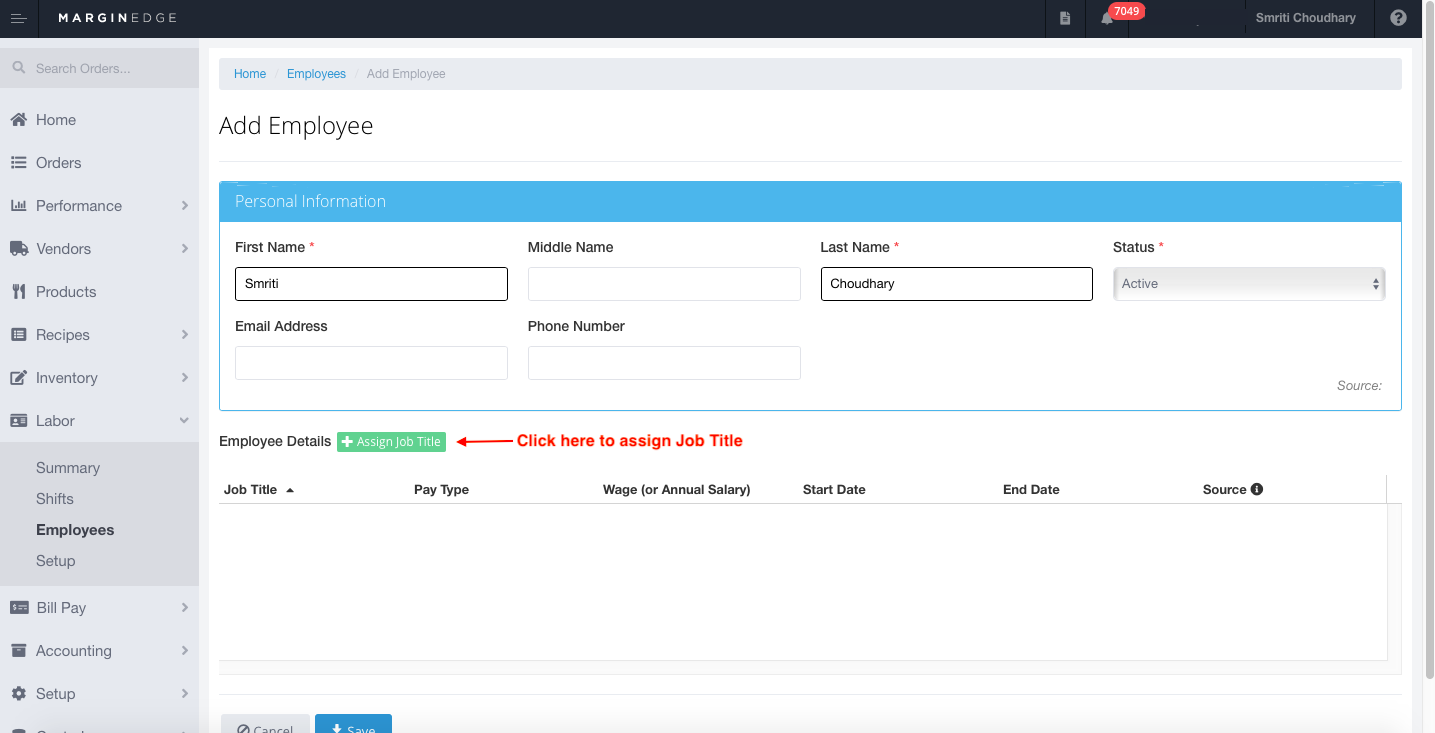Screen dimensions: 1435x733
Task: Go to Home breadcrumb link
Action: (x=250, y=74)
